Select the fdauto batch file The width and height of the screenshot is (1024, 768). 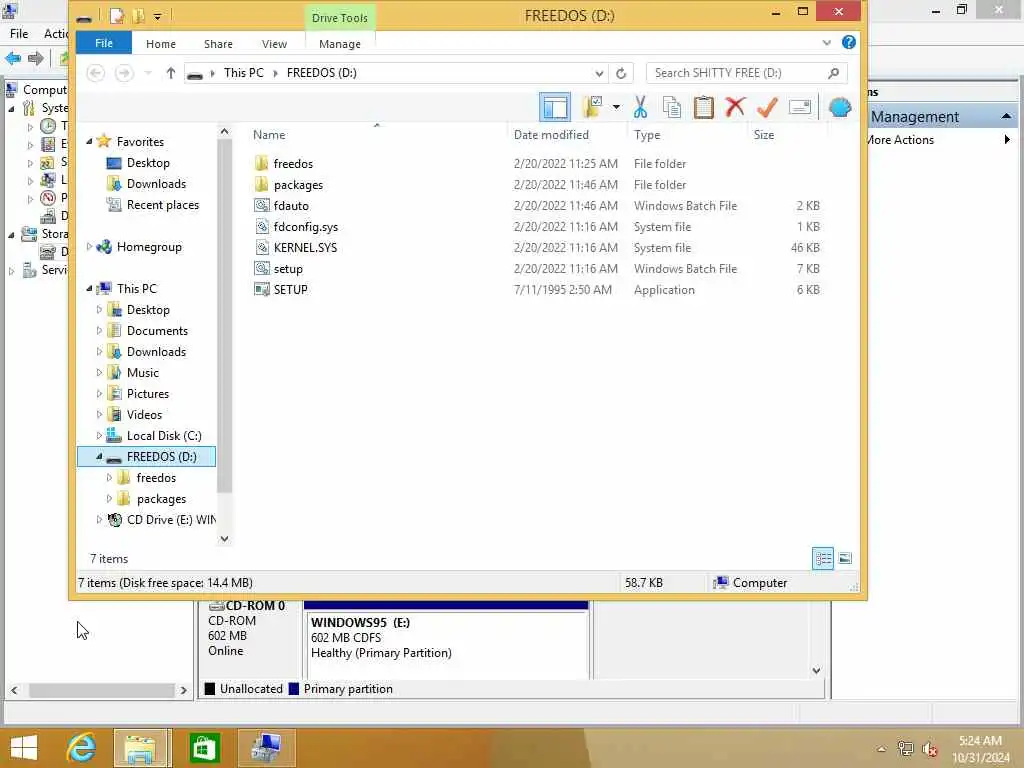click(291, 206)
